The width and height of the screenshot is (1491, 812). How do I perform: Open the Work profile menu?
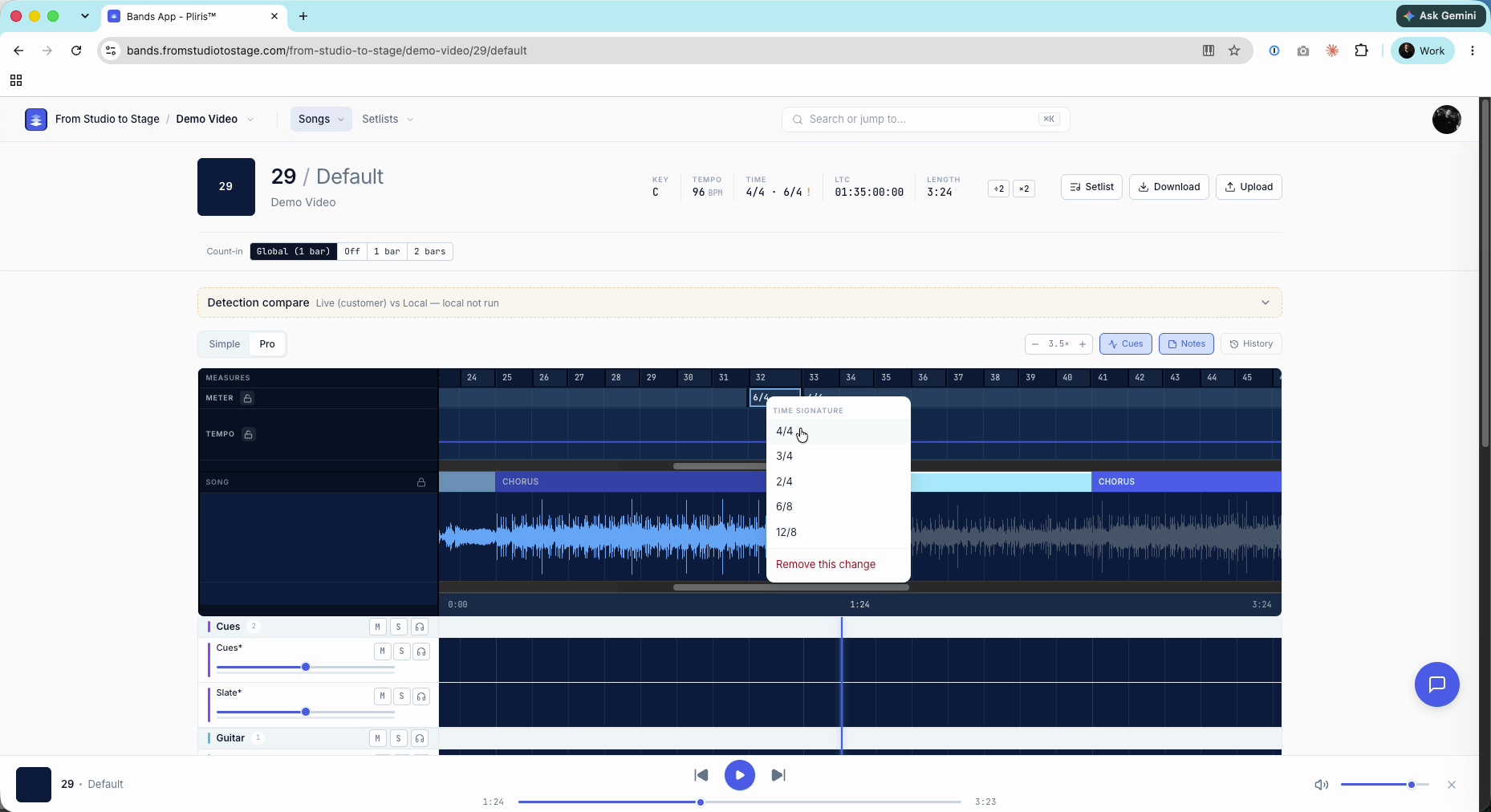point(1423,51)
